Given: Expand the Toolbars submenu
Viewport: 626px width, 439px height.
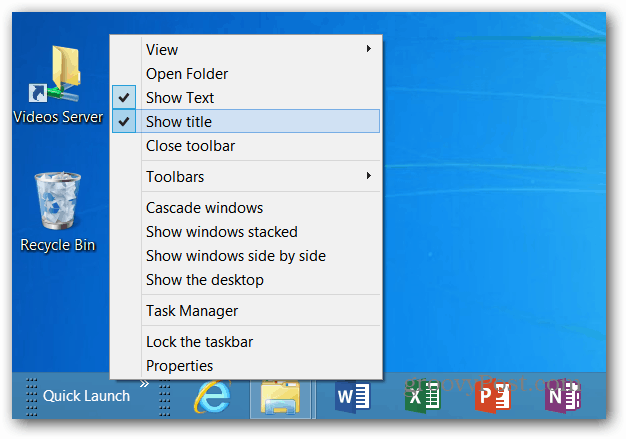Looking at the screenshot, I should click(246, 176).
